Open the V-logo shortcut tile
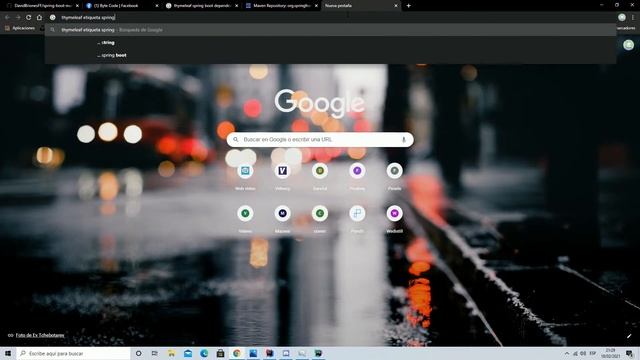Screen dimensions: 640x360 282,171
